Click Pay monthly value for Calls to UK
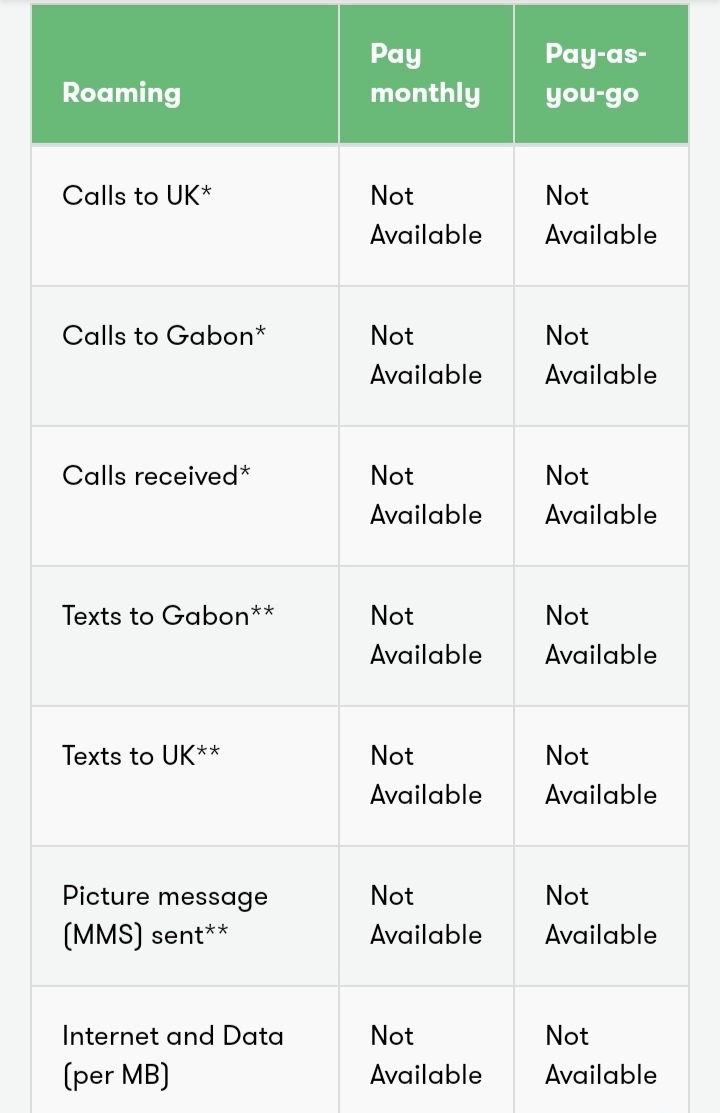The width and height of the screenshot is (720, 1113). click(426, 215)
